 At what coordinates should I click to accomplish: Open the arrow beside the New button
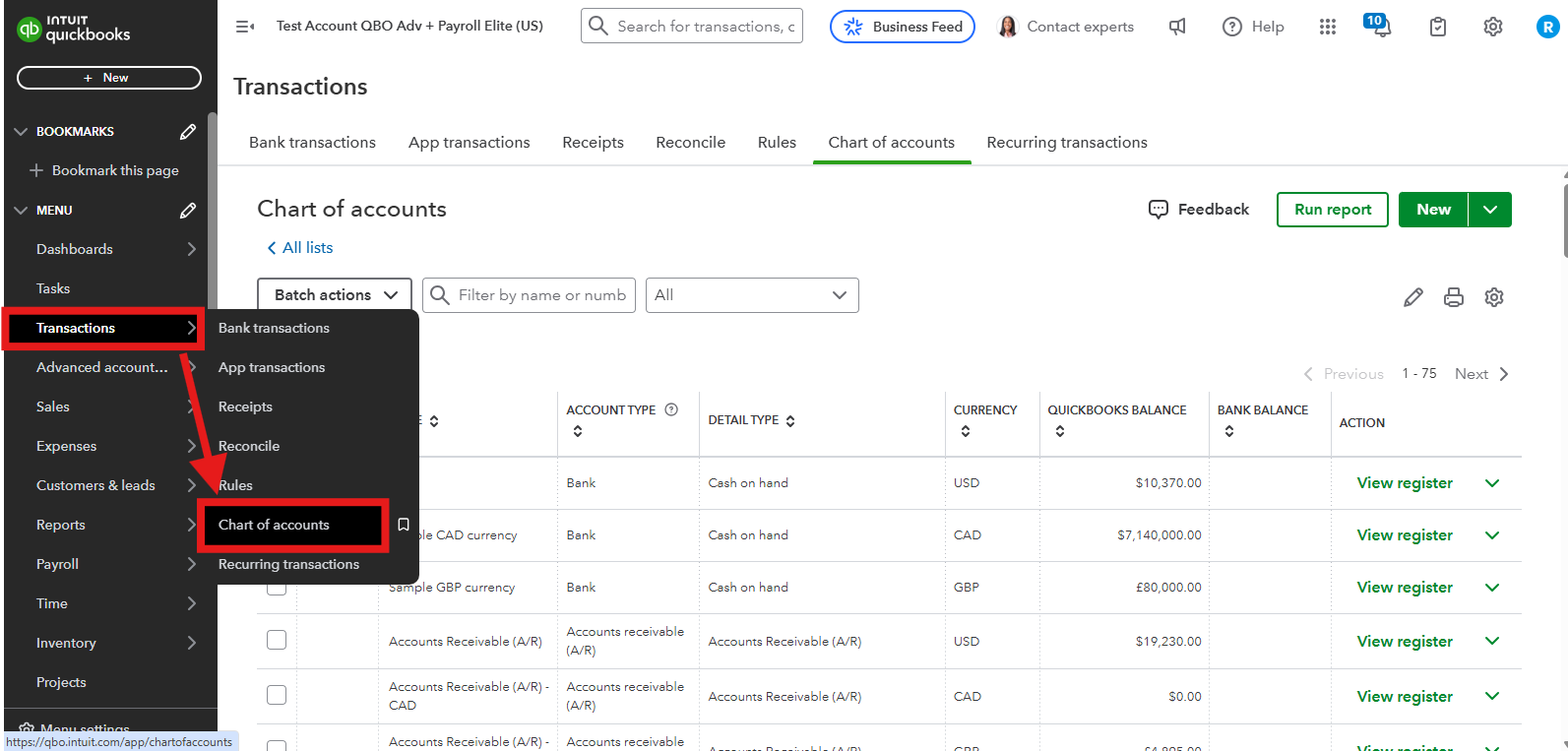click(x=1490, y=210)
